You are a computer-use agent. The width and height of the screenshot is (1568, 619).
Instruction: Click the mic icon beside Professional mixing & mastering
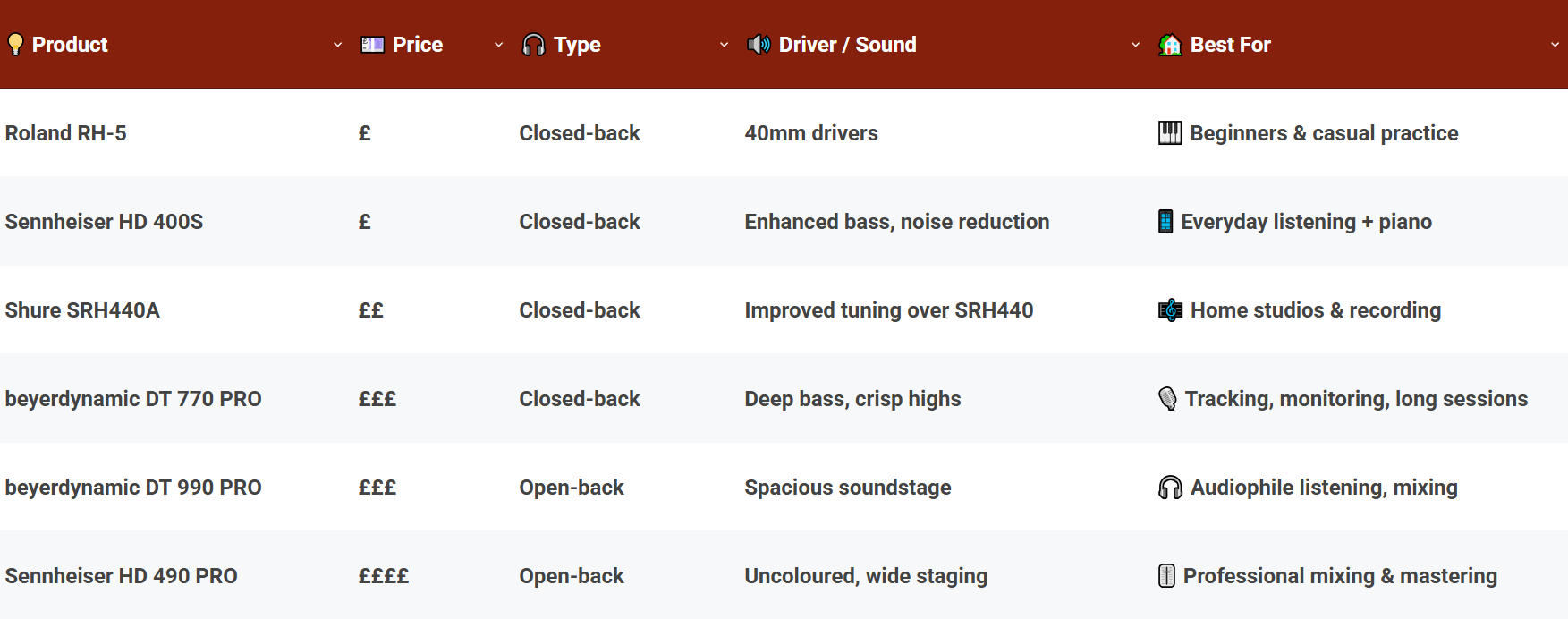pyautogui.click(x=1165, y=576)
